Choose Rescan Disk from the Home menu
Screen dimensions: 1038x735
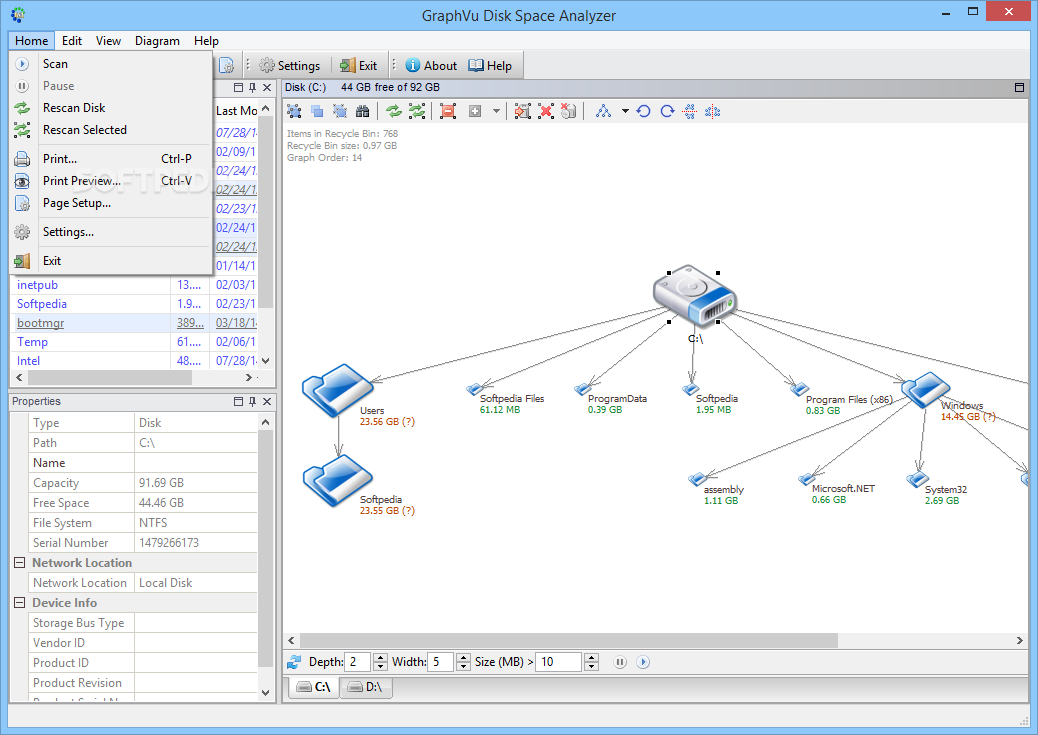pyautogui.click(x=111, y=108)
